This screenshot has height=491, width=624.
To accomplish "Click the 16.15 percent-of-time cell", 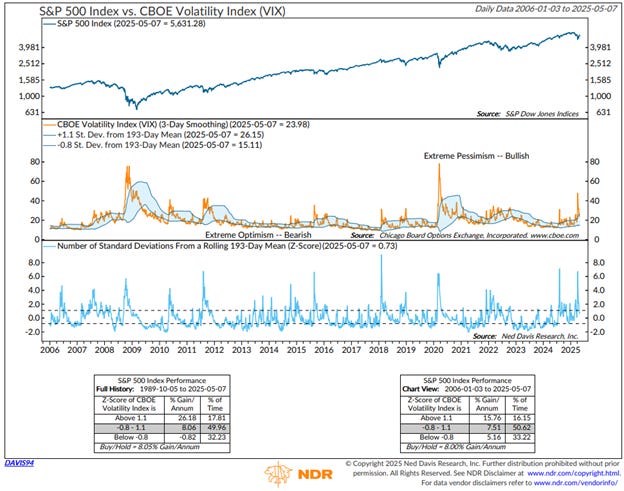I will click(x=521, y=418).
